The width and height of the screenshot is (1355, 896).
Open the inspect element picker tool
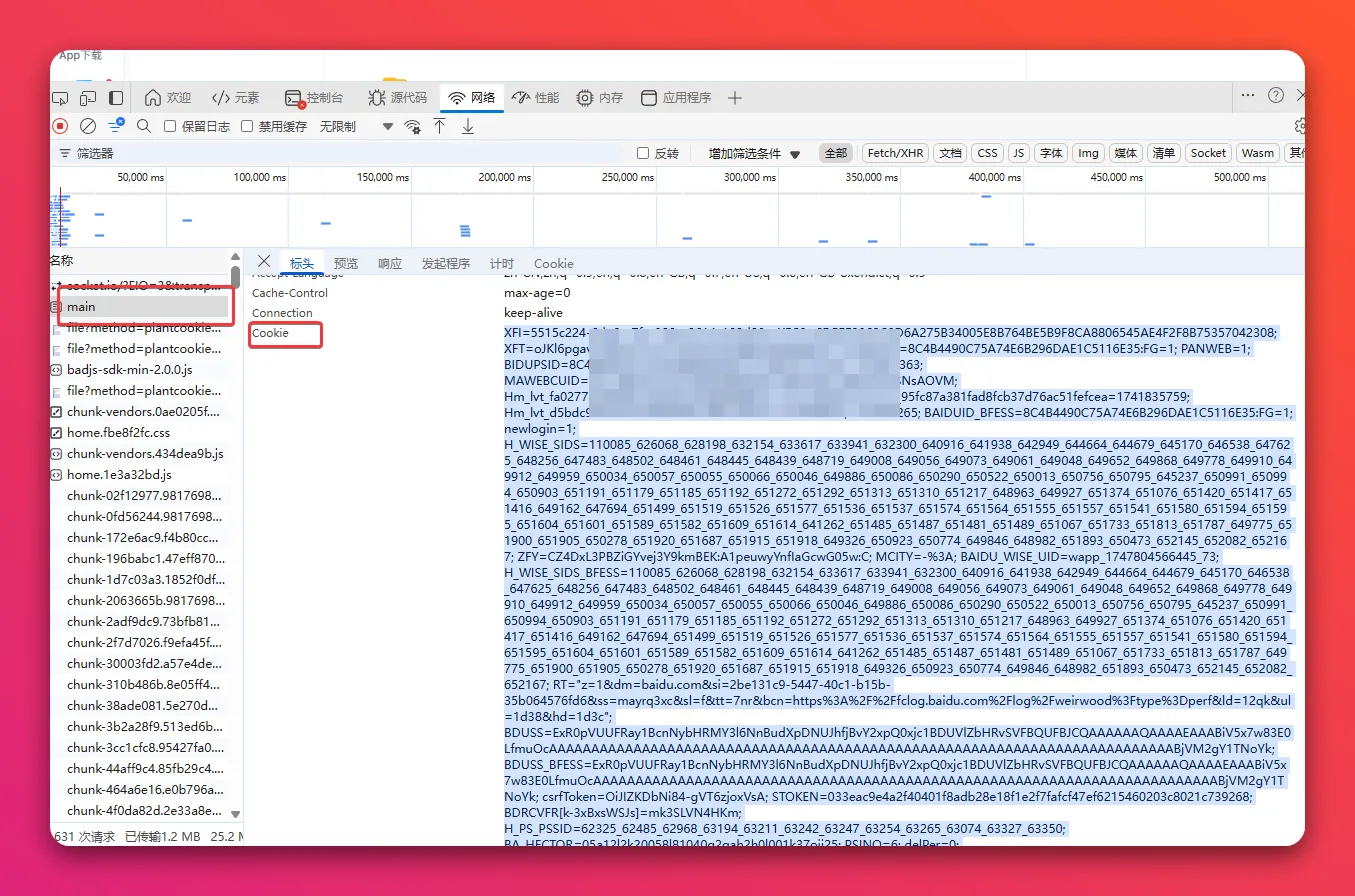(x=61, y=98)
